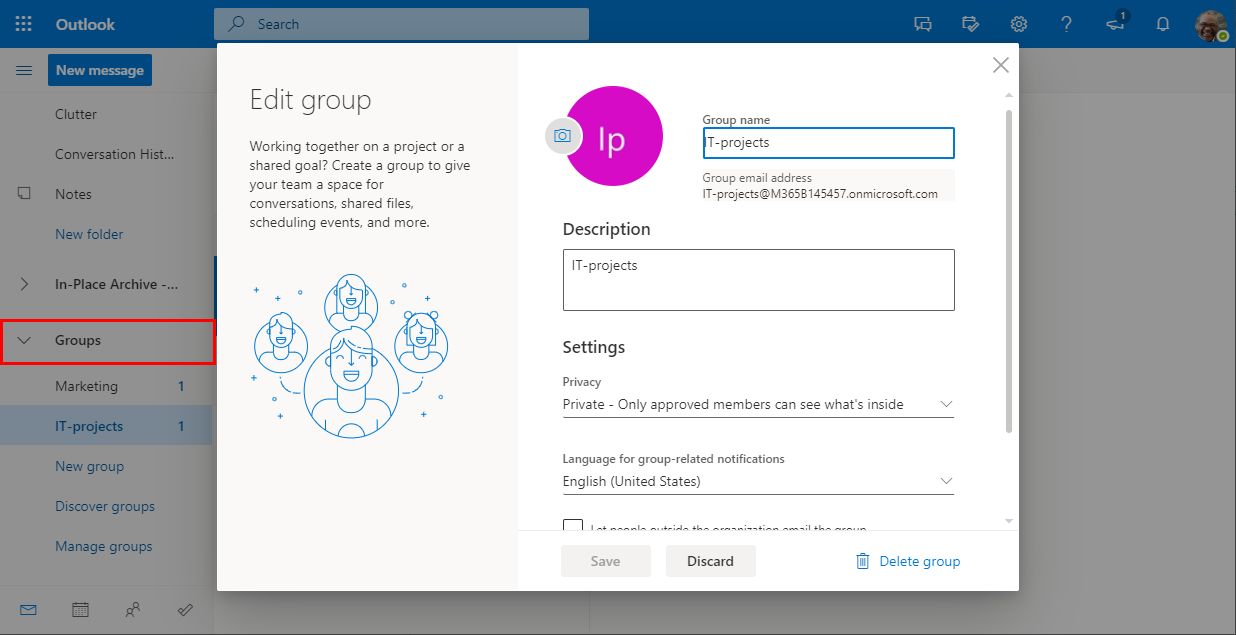
Task: Open the notifications bell icon
Action: (1163, 24)
